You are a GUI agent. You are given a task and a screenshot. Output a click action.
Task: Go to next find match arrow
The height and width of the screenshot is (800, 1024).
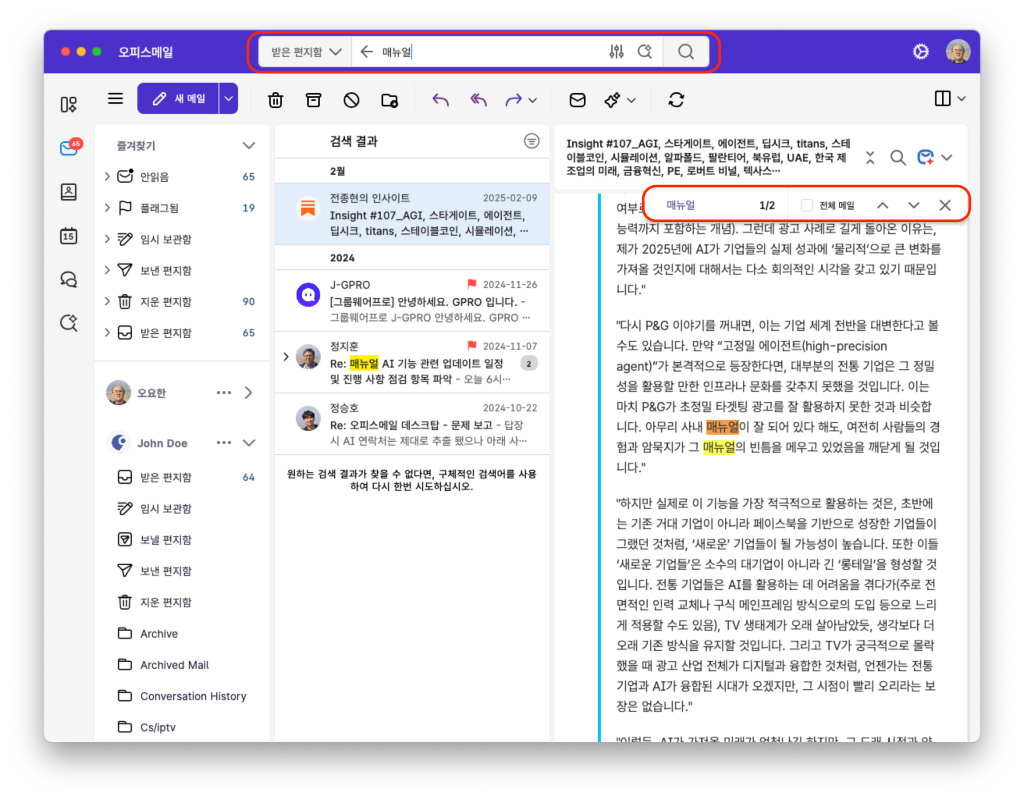click(x=913, y=205)
